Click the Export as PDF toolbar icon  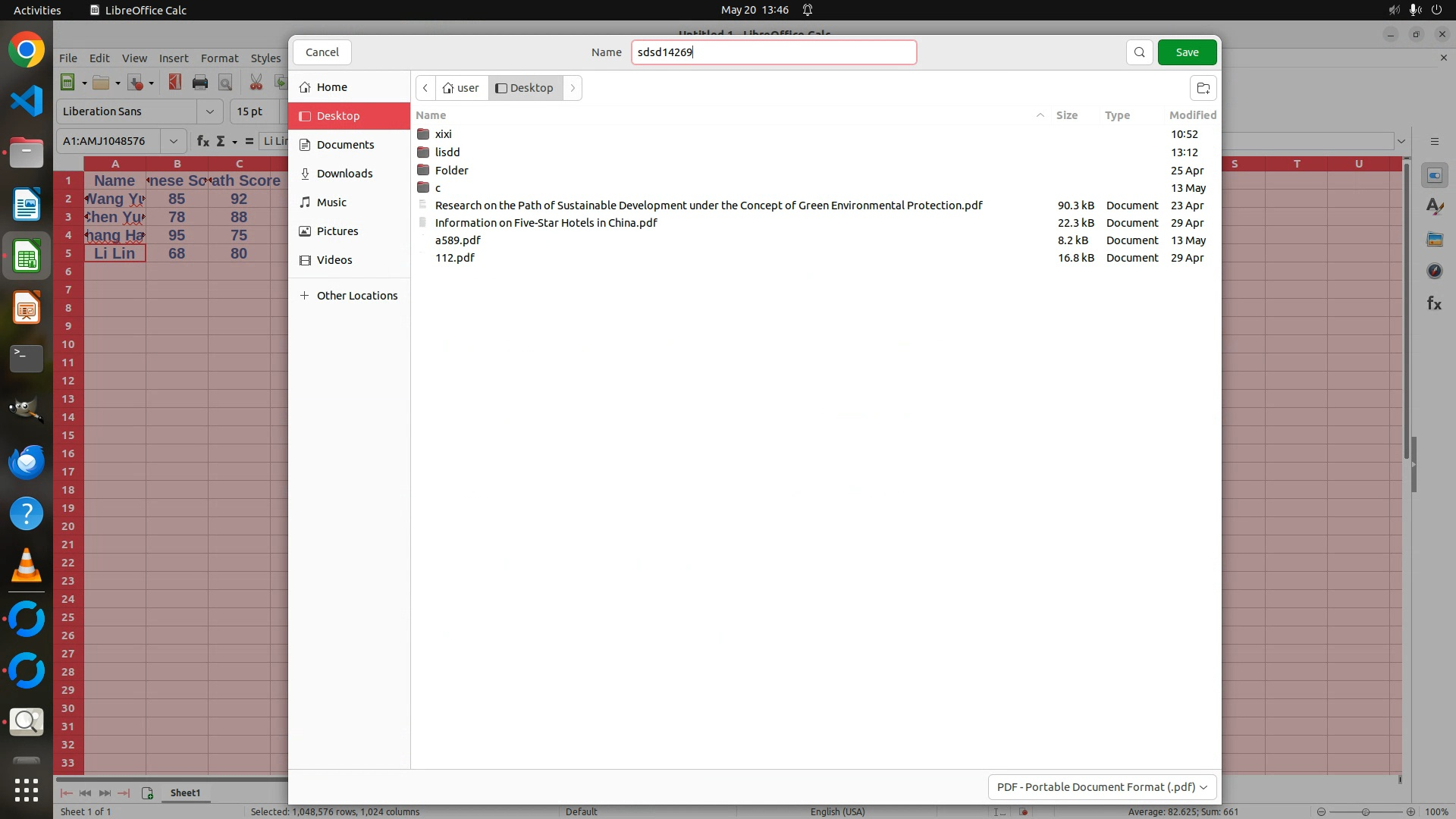(x=175, y=83)
